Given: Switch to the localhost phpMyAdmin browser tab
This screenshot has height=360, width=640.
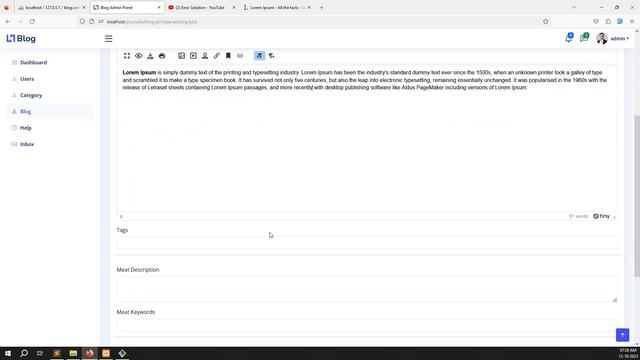Looking at the screenshot, I should [x=51, y=7].
